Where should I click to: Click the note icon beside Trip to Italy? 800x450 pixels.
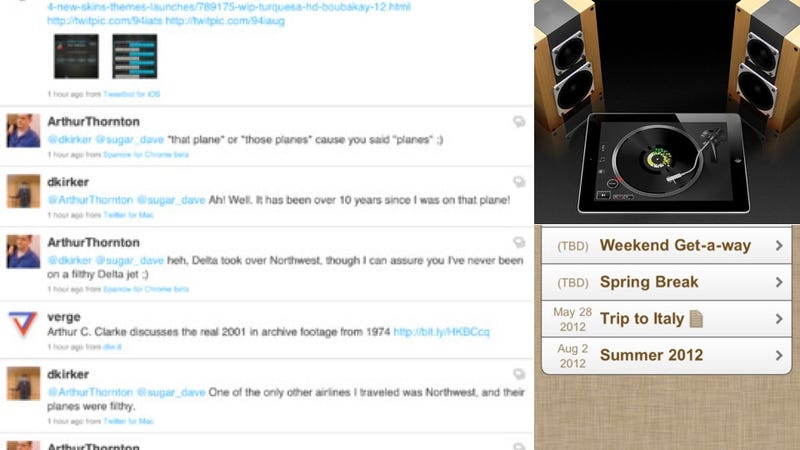[x=696, y=319]
